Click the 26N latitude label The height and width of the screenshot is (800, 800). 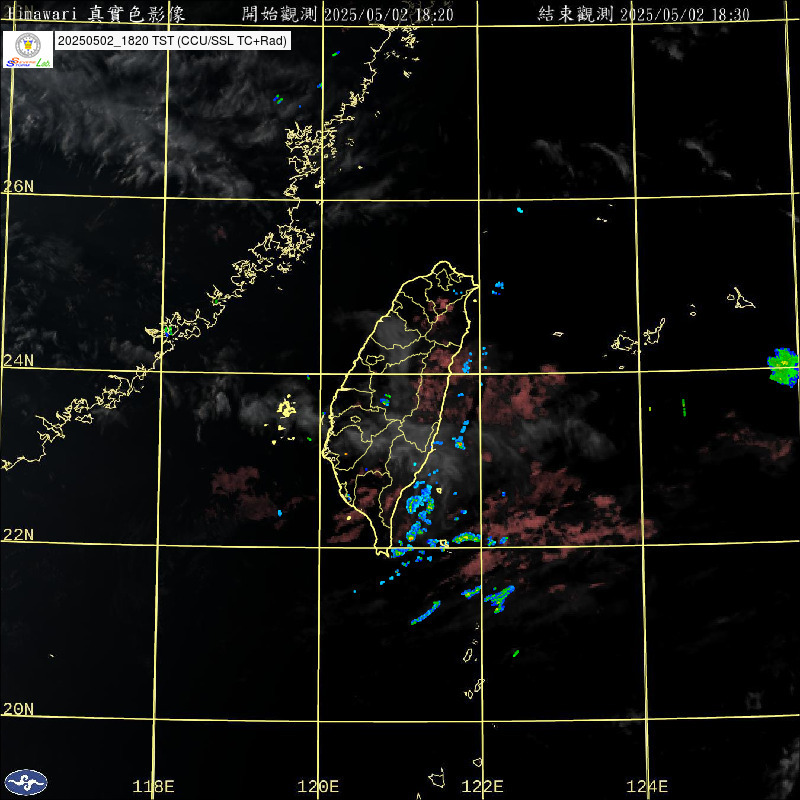(18, 186)
